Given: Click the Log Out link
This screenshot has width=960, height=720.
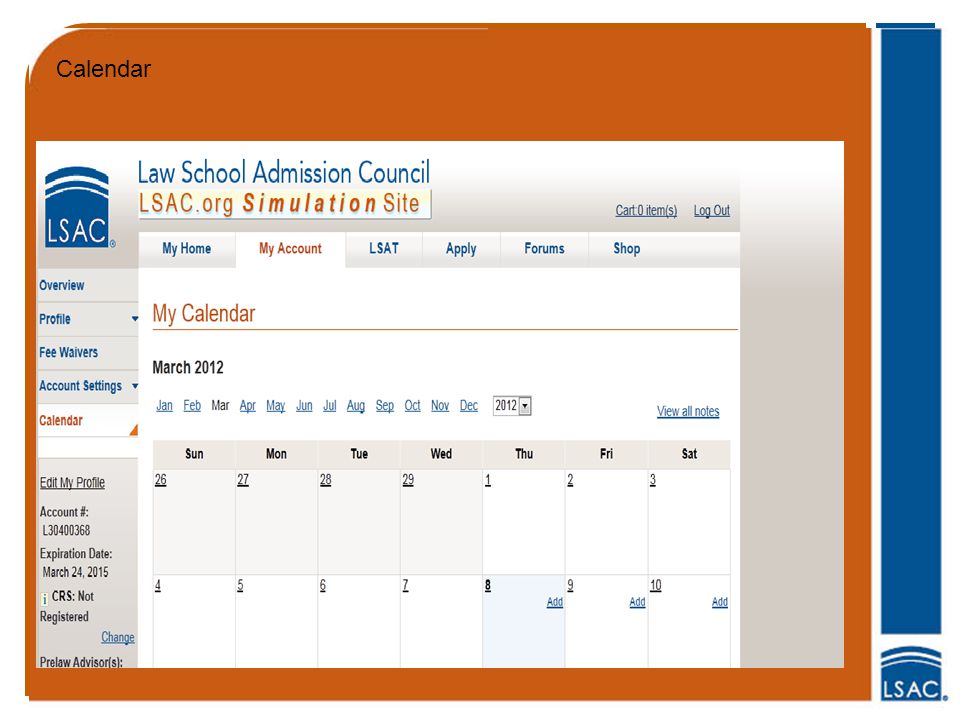Looking at the screenshot, I should [x=711, y=211].
